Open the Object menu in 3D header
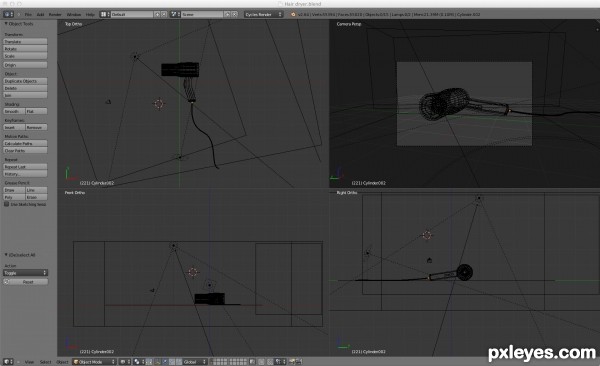Screen dimensions: 600x366 62,362
